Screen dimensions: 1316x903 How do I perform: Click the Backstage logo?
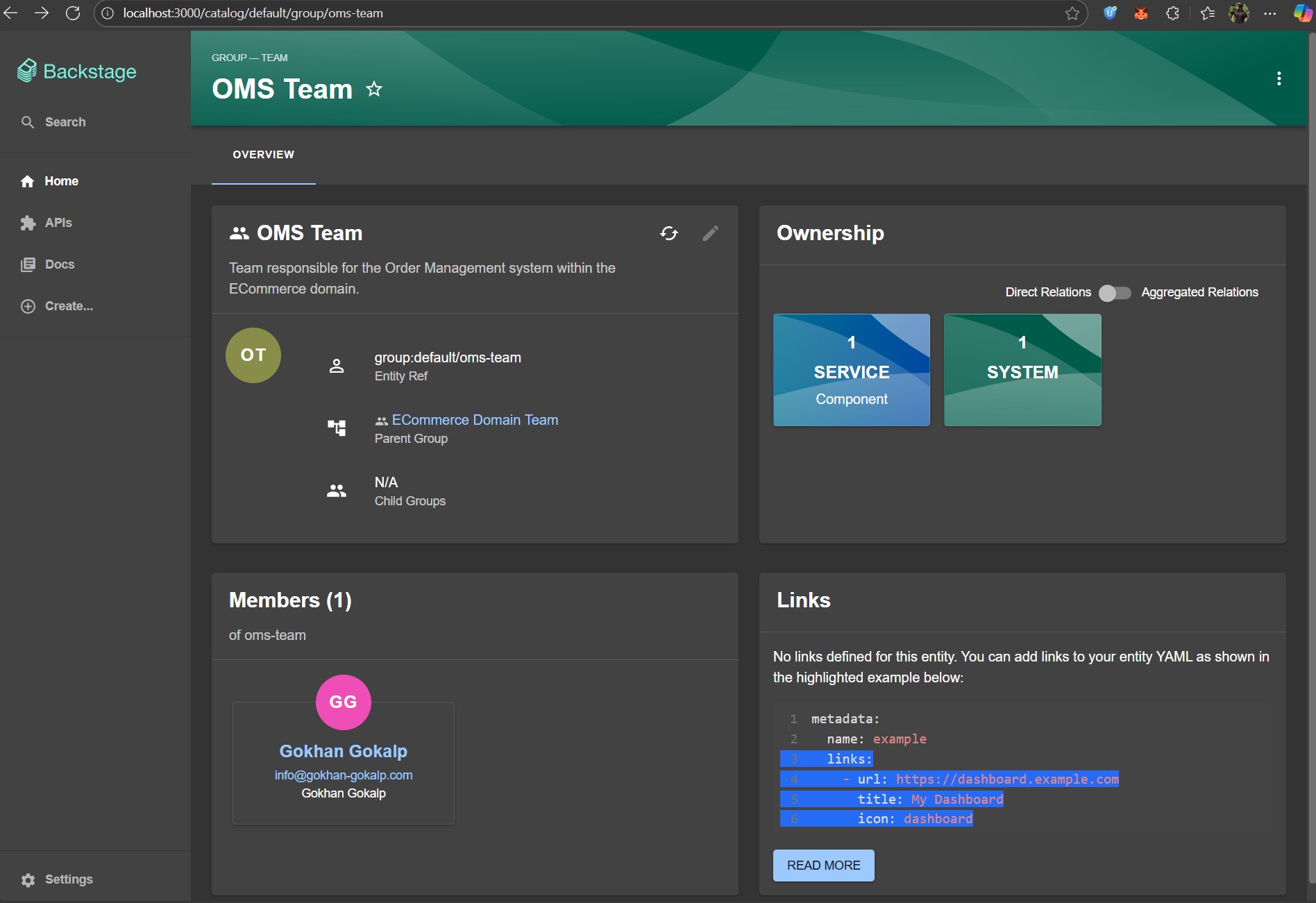click(76, 71)
